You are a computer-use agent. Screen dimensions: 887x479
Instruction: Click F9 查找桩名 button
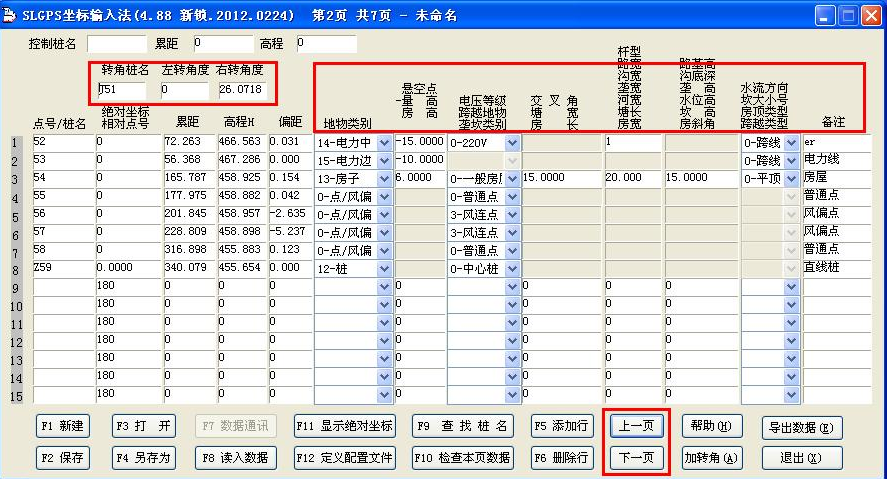pyautogui.click(x=463, y=426)
